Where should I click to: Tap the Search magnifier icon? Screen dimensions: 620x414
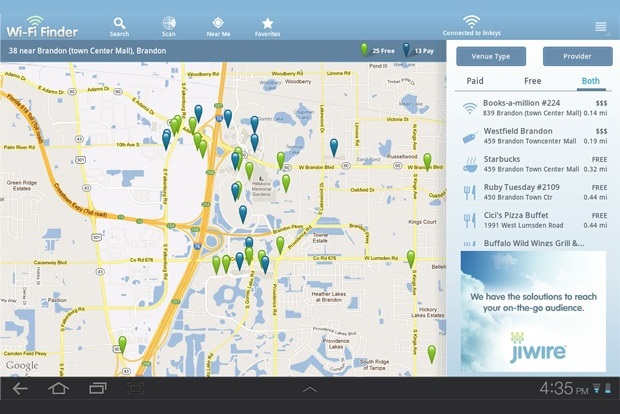coord(119,24)
